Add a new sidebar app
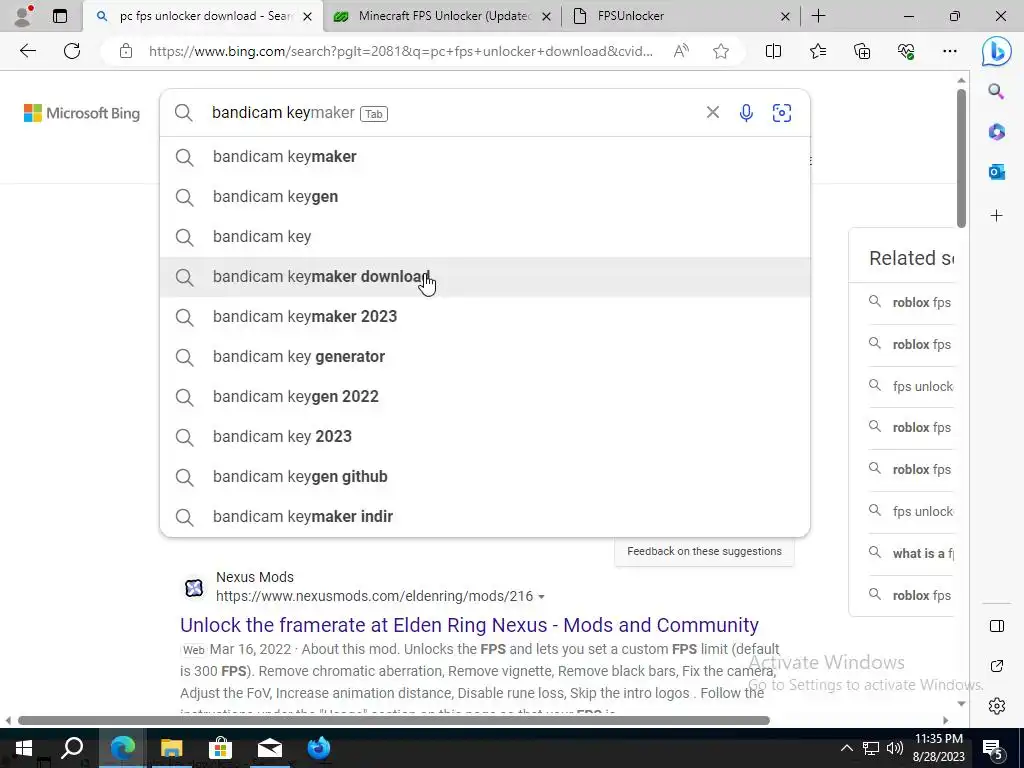Viewport: 1024px width, 768px height. tap(996, 216)
